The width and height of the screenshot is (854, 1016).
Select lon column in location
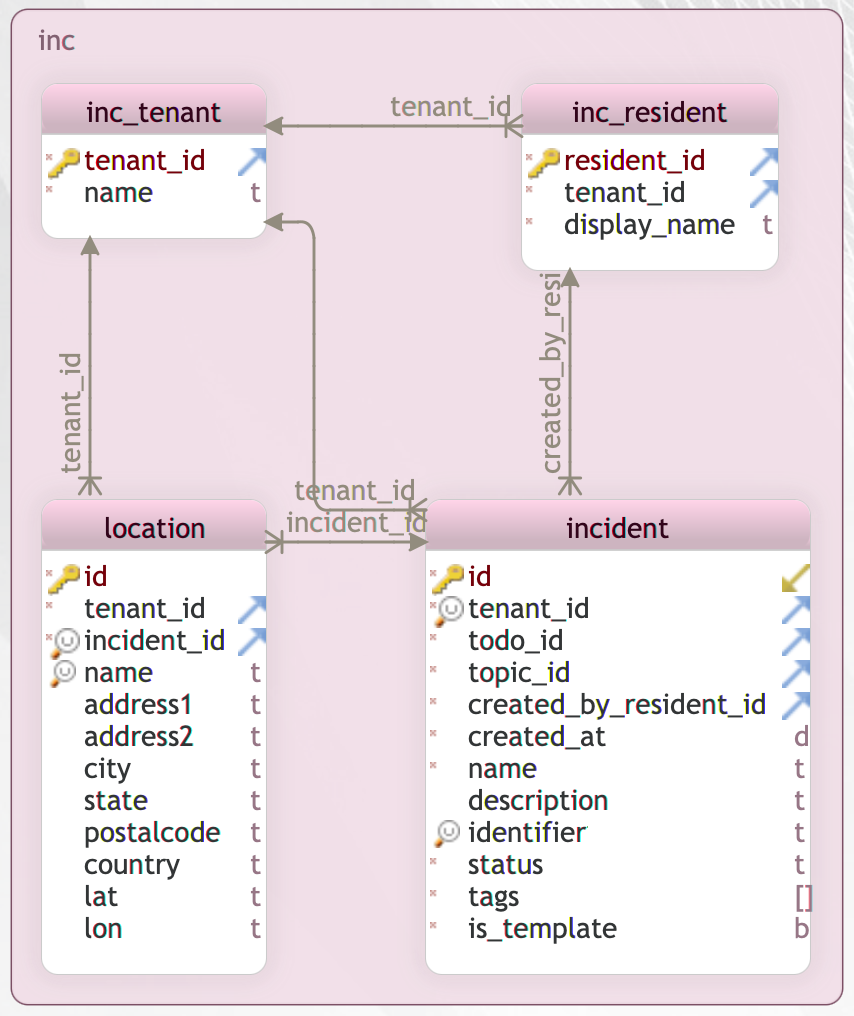(x=103, y=929)
